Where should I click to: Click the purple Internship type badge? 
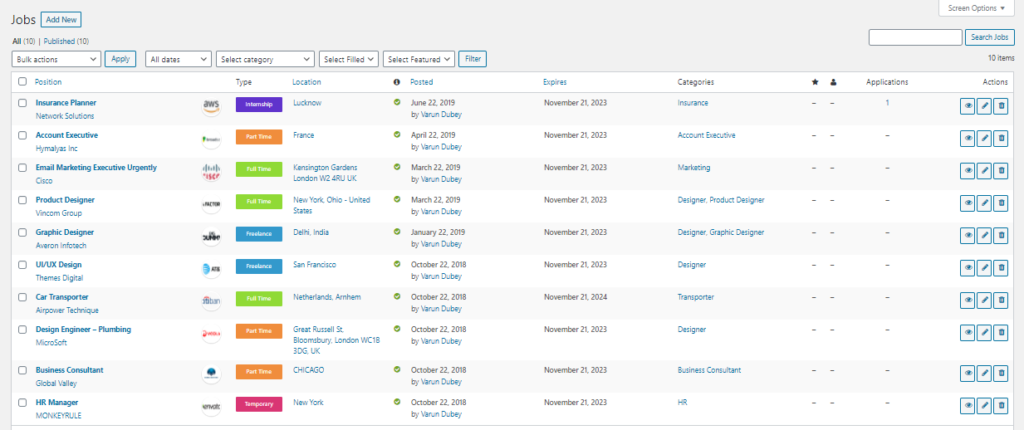point(259,105)
